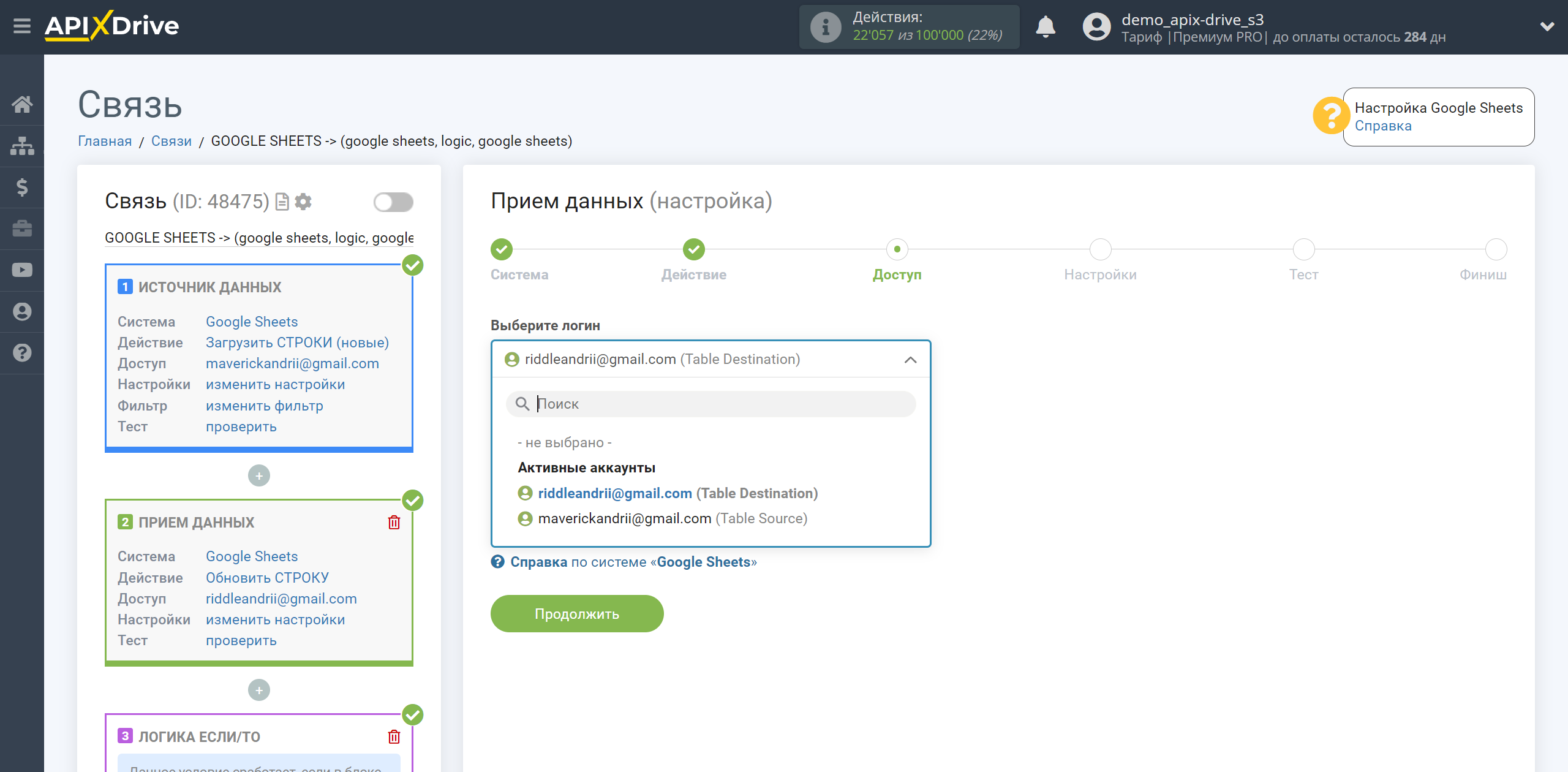Open ИСТОЧНИК ДАННЫХ block header
This screenshot has height=772, width=1568.
(x=209, y=287)
